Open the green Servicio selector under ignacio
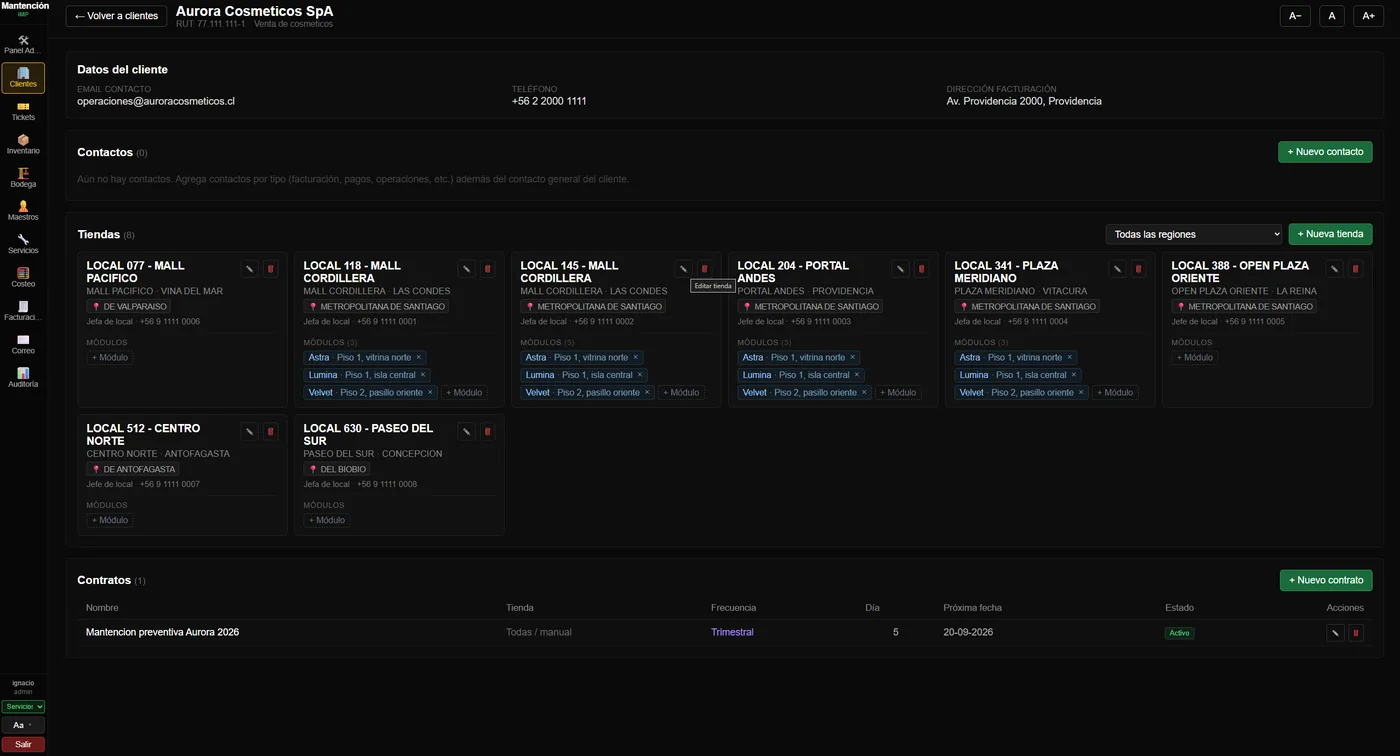The width and height of the screenshot is (1400, 756). tap(23, 707)
